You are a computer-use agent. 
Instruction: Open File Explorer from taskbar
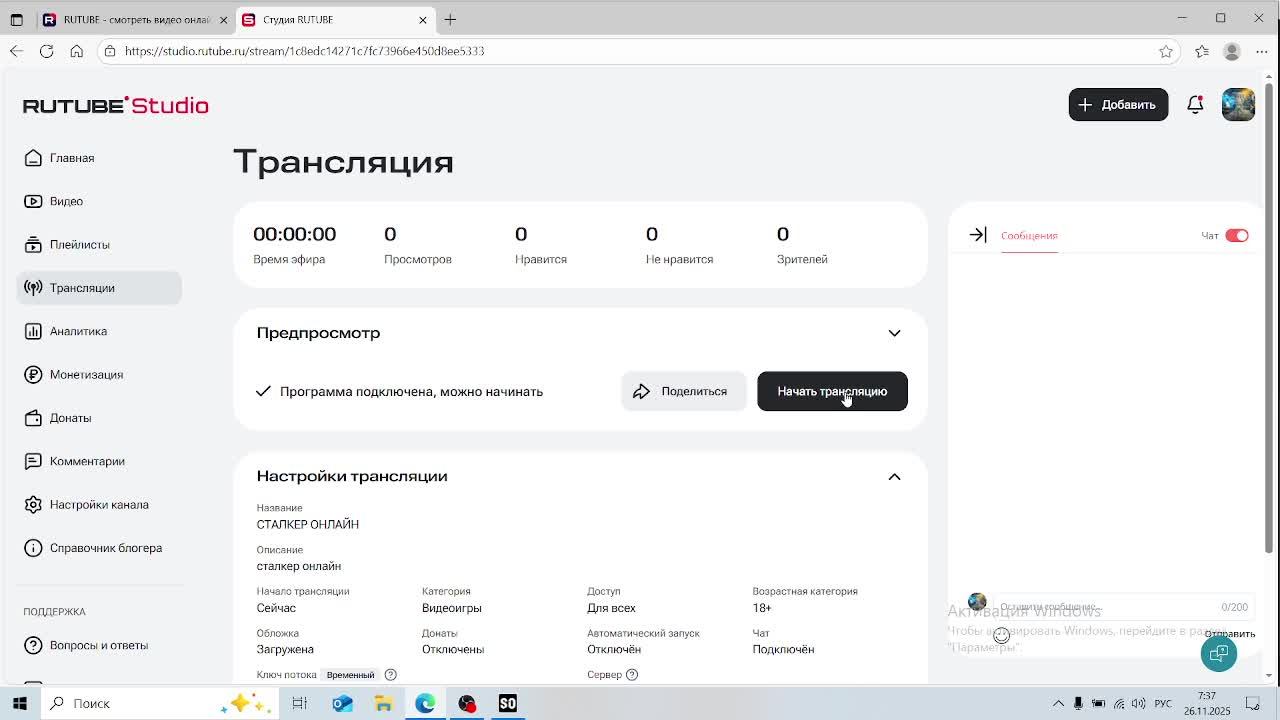pos(383,703)
